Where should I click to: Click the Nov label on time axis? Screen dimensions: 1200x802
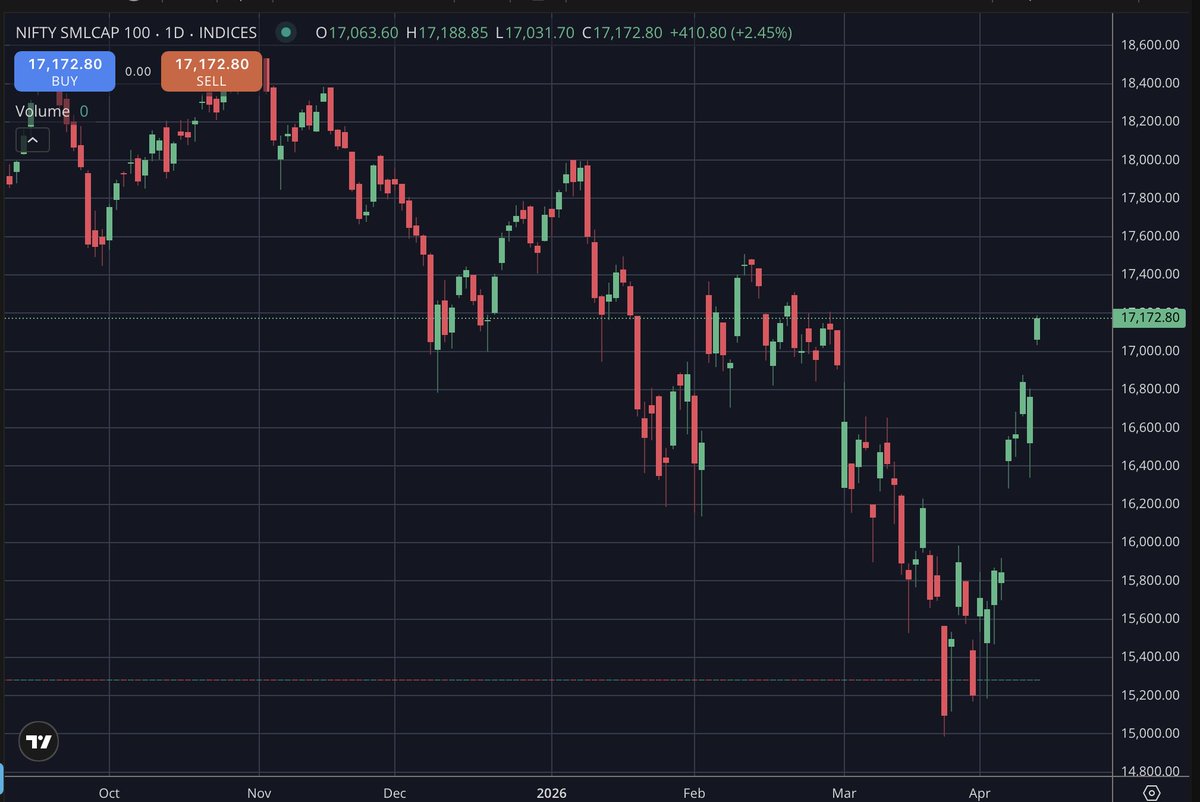point(259,793)
